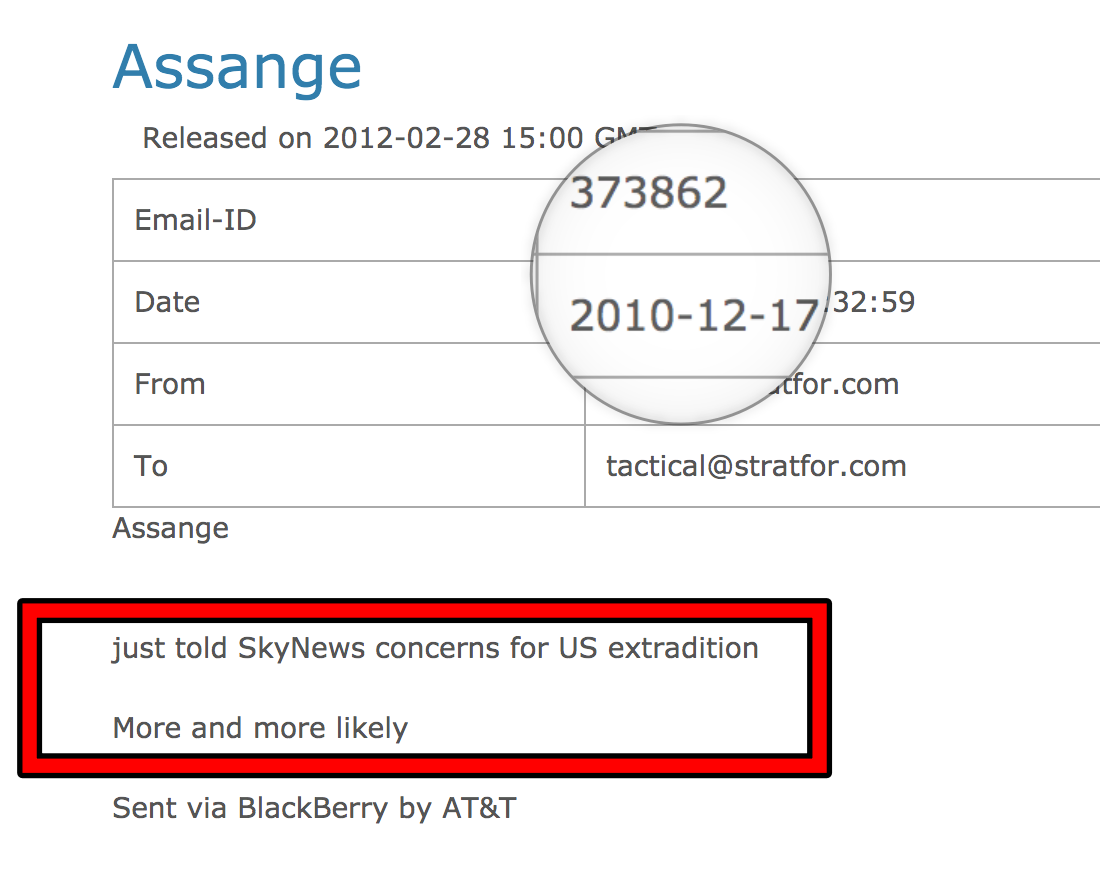Open the tactical@stratfor.com recipient address
Screen dimensions: 1100x892
pos(756,466)
